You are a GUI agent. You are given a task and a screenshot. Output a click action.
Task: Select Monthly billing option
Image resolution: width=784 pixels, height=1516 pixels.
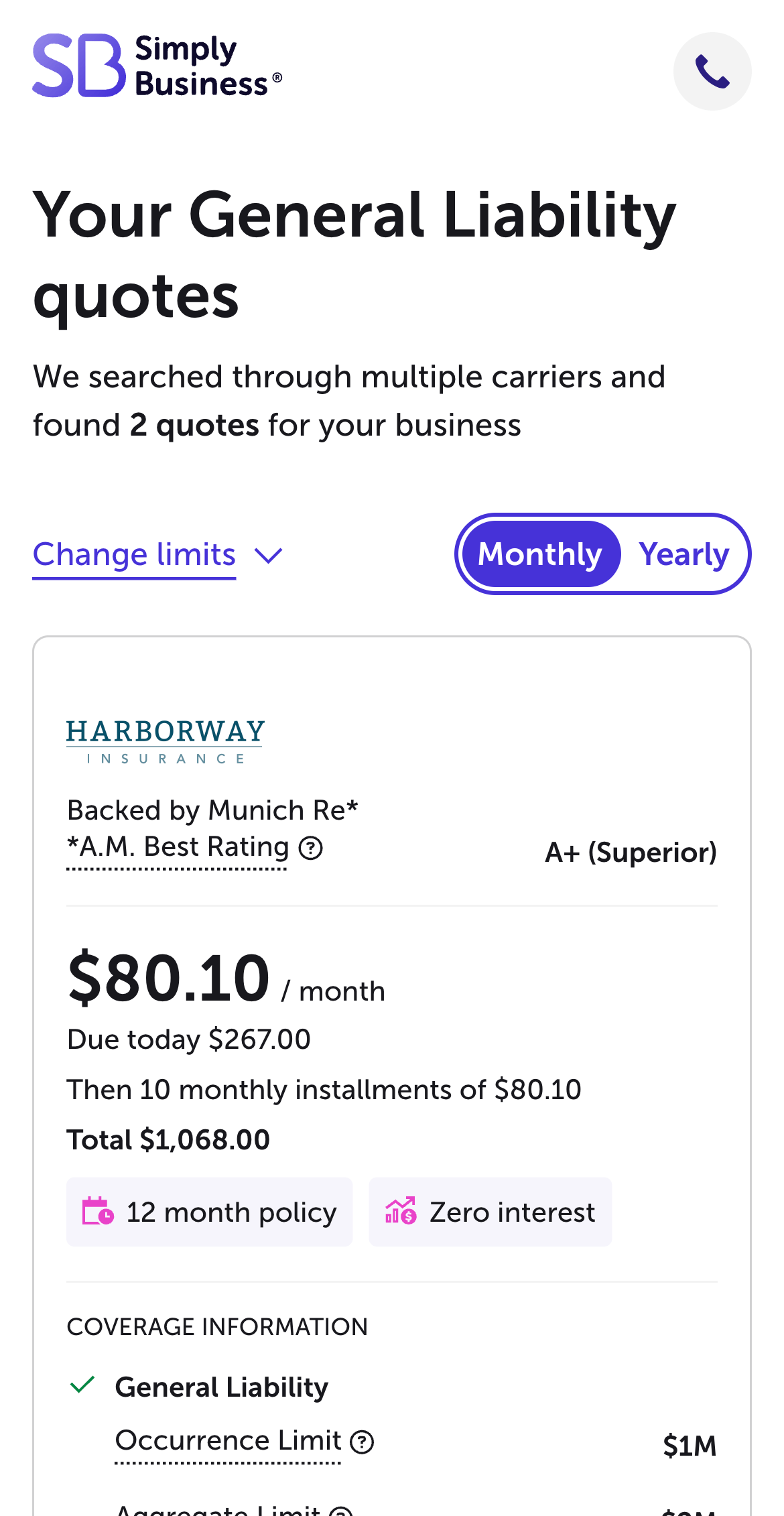[540, 554]
